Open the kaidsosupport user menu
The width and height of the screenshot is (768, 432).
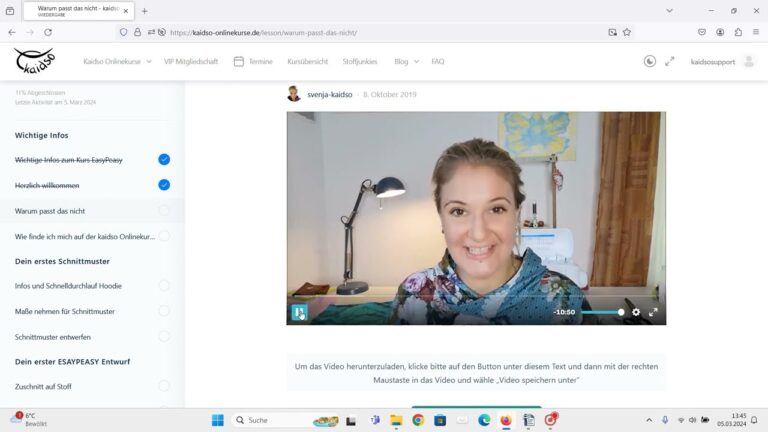coord(712,61)
